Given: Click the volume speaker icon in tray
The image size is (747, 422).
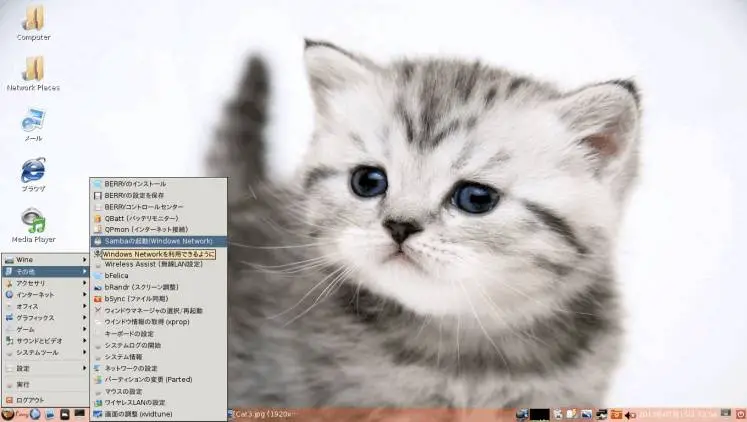Looking at the screenshot, I should point(630,415).
